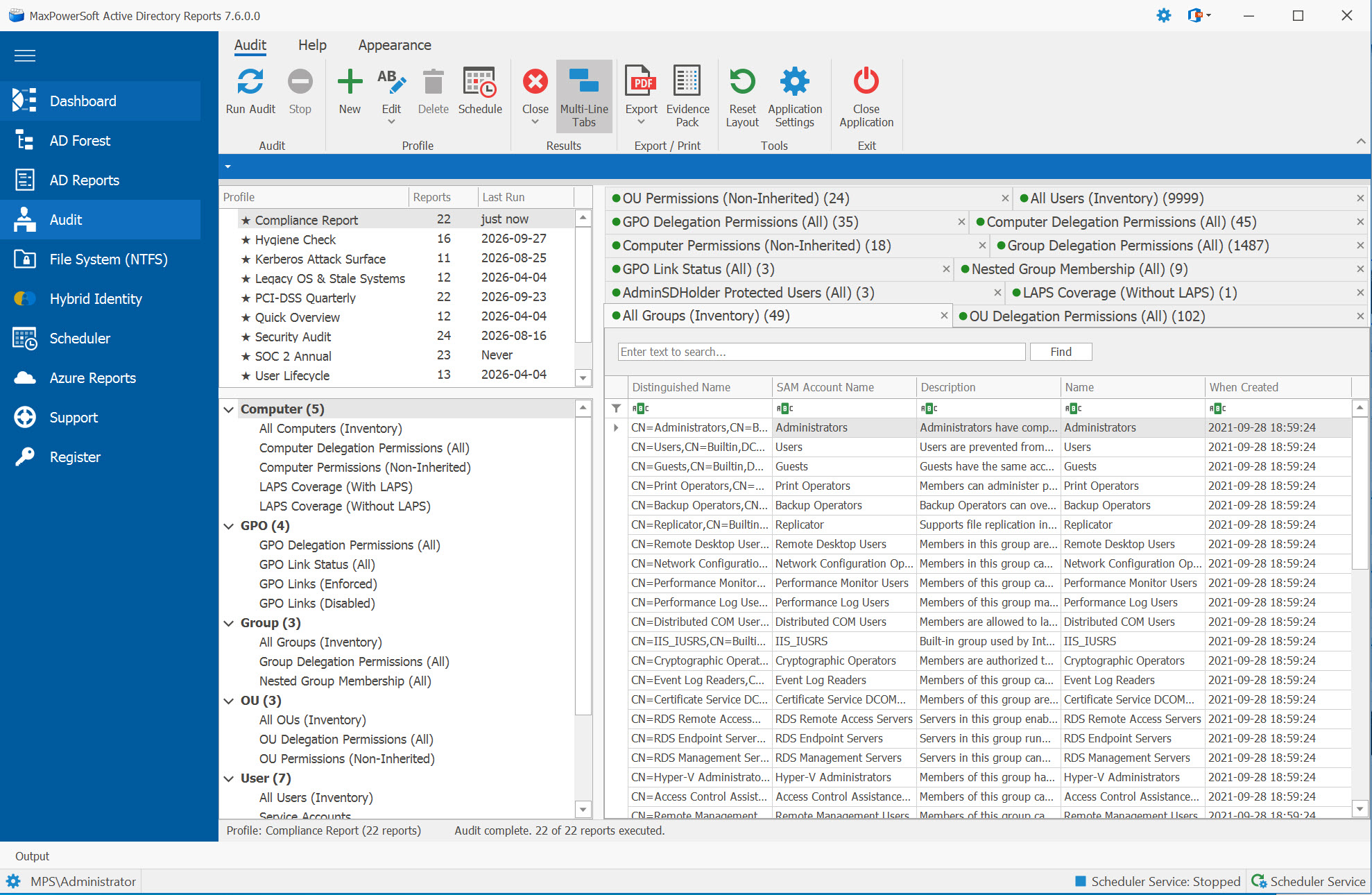Image resolution: width=1372 pixels, height=895 pixels.
Task: Open Hybrid Identity section
Action: tap(101, 299)
